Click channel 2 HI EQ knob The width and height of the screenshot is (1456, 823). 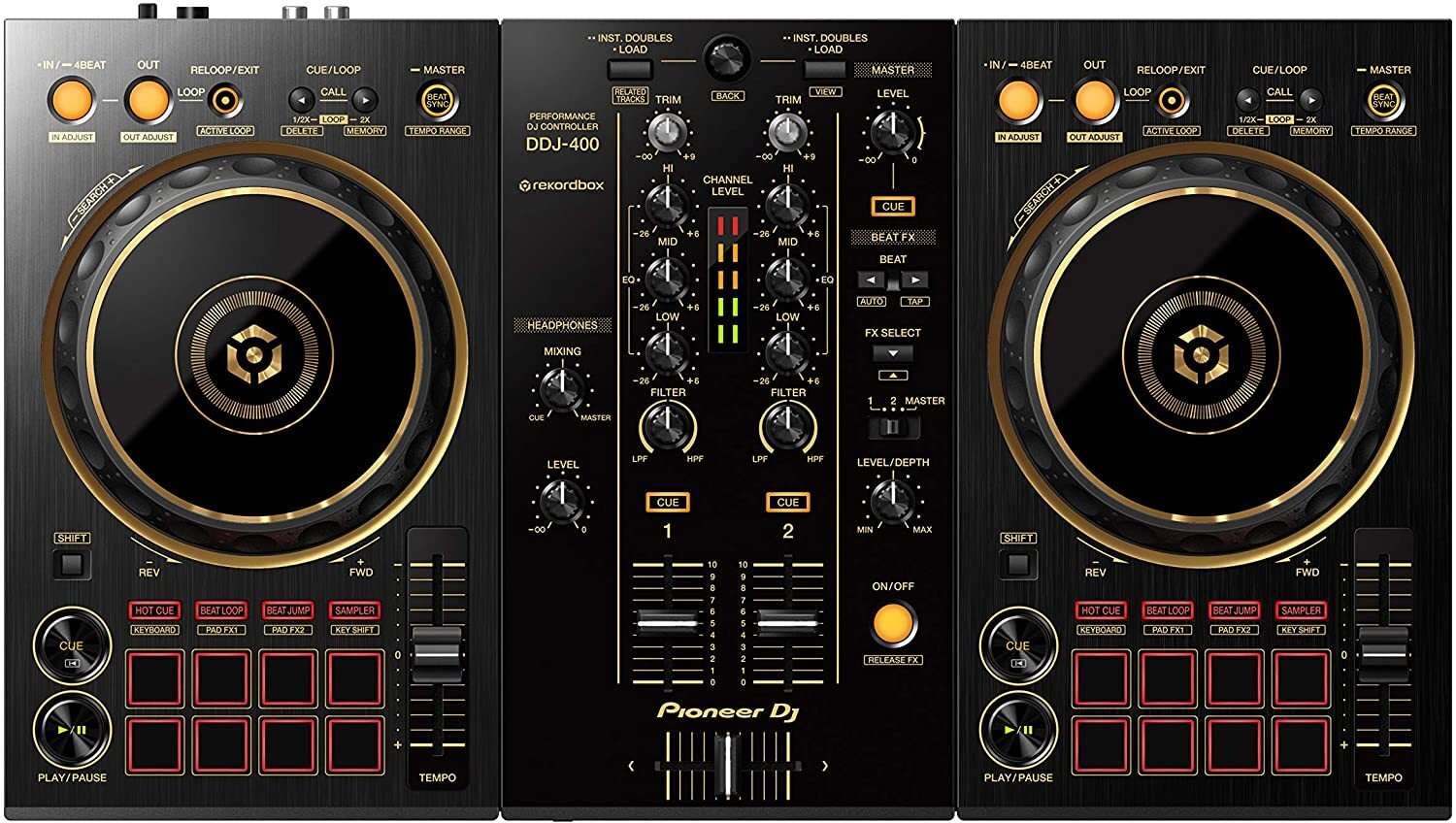[787, 205]
